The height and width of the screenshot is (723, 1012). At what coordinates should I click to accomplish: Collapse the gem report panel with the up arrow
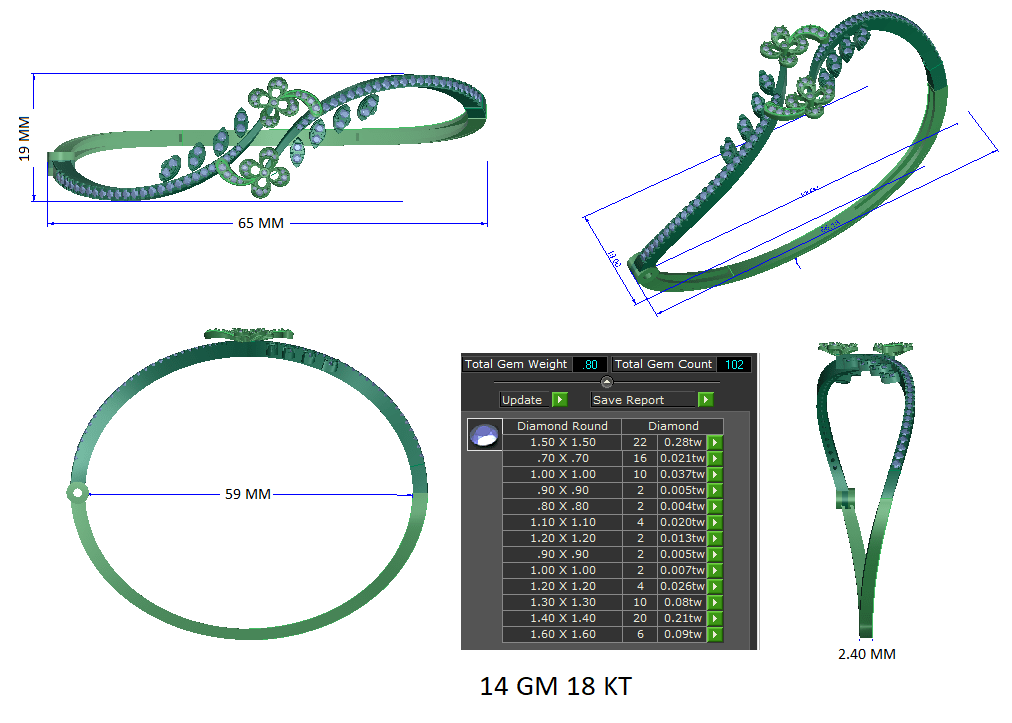(x=606, y=382)
